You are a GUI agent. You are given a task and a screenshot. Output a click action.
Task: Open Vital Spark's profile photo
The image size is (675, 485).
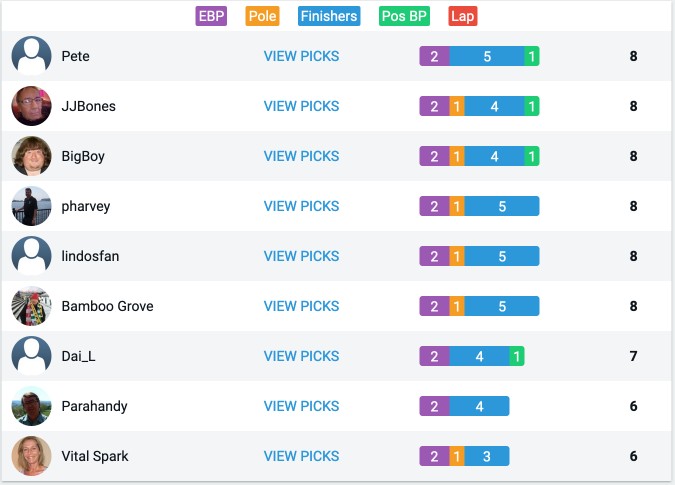coord(31,456)
